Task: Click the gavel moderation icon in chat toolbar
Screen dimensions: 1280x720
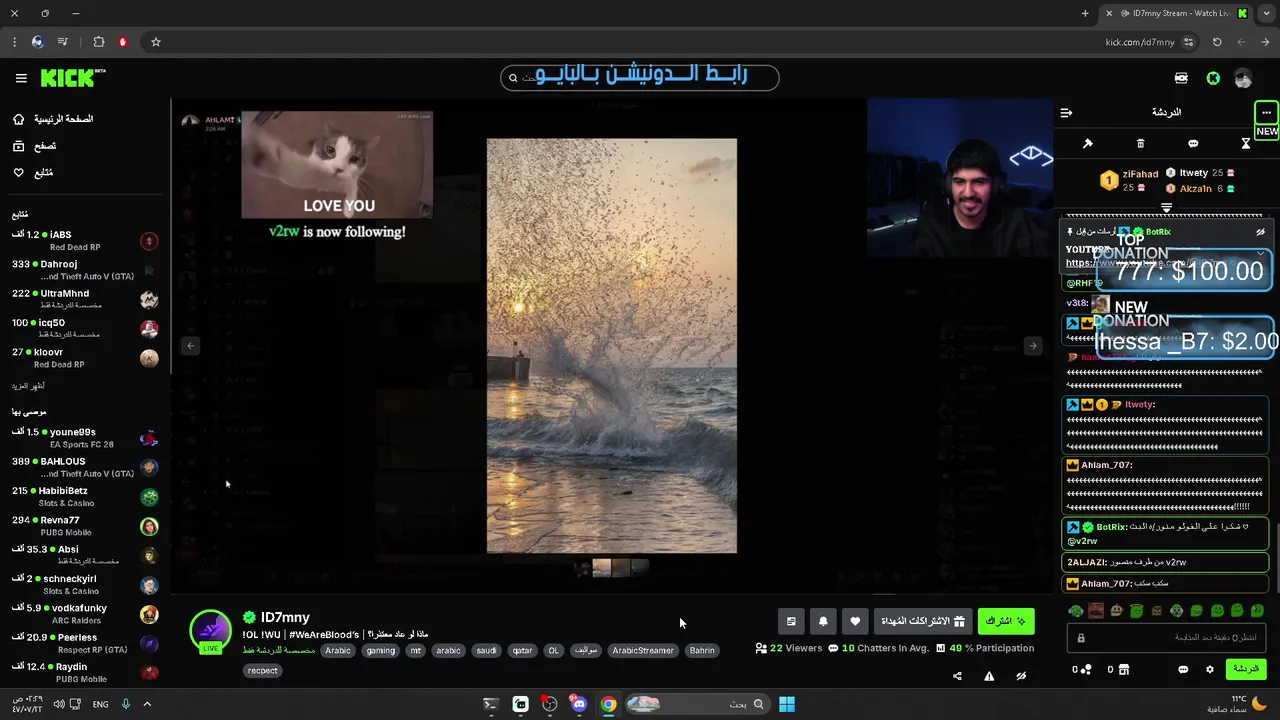Action: coord(1088,144)
